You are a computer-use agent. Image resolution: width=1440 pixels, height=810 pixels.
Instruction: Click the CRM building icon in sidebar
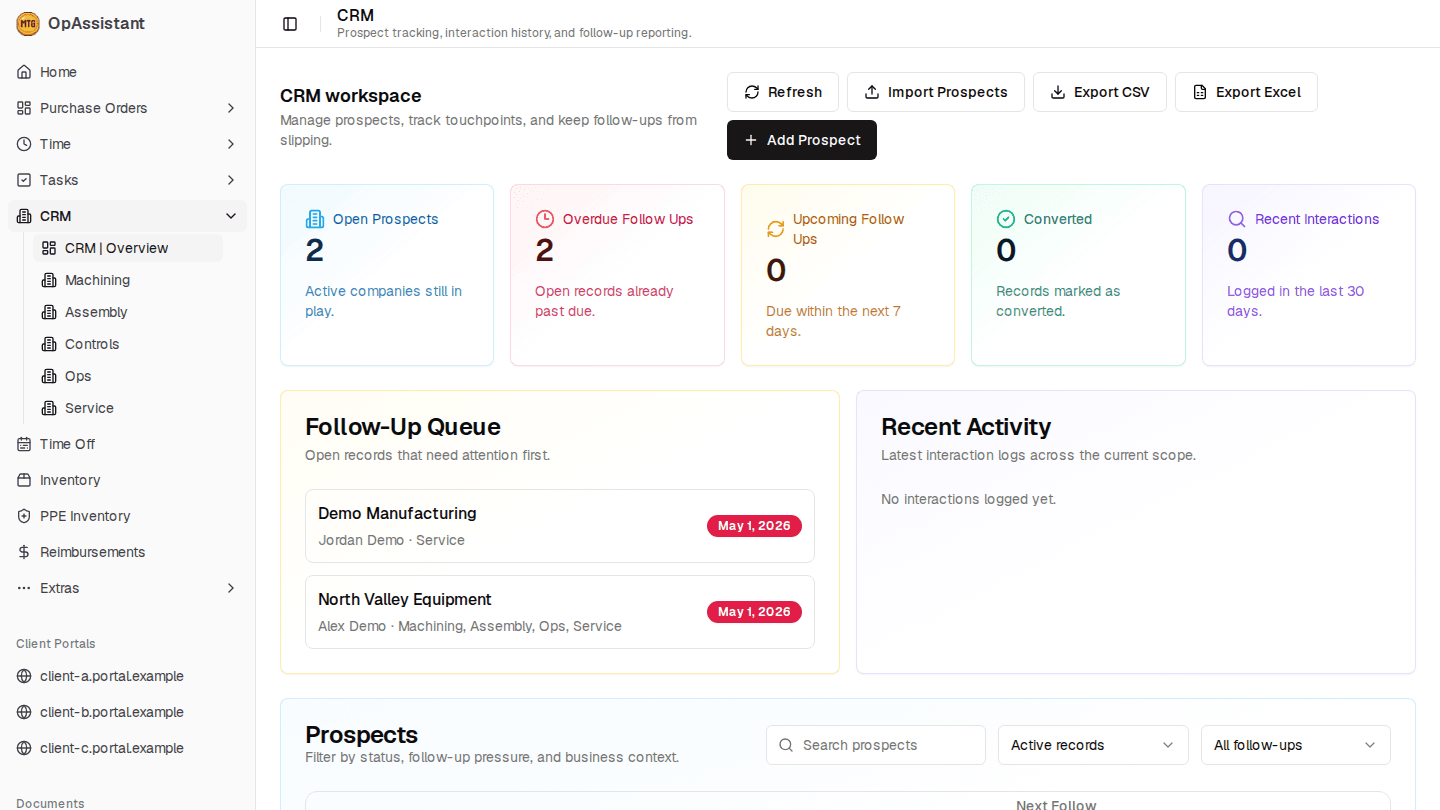24,216
